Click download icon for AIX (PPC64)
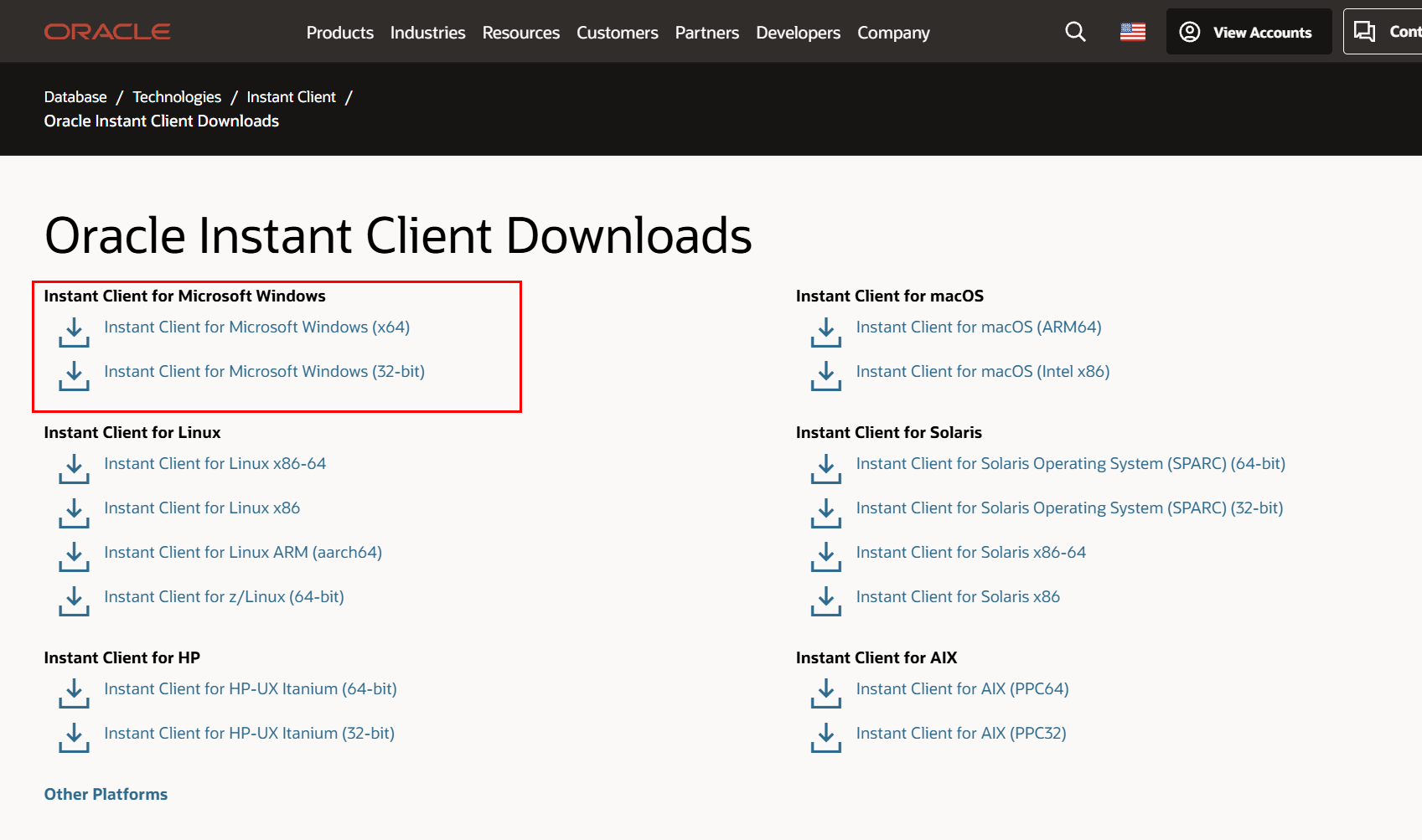The image size is (1422, 840). pos(826,693)
